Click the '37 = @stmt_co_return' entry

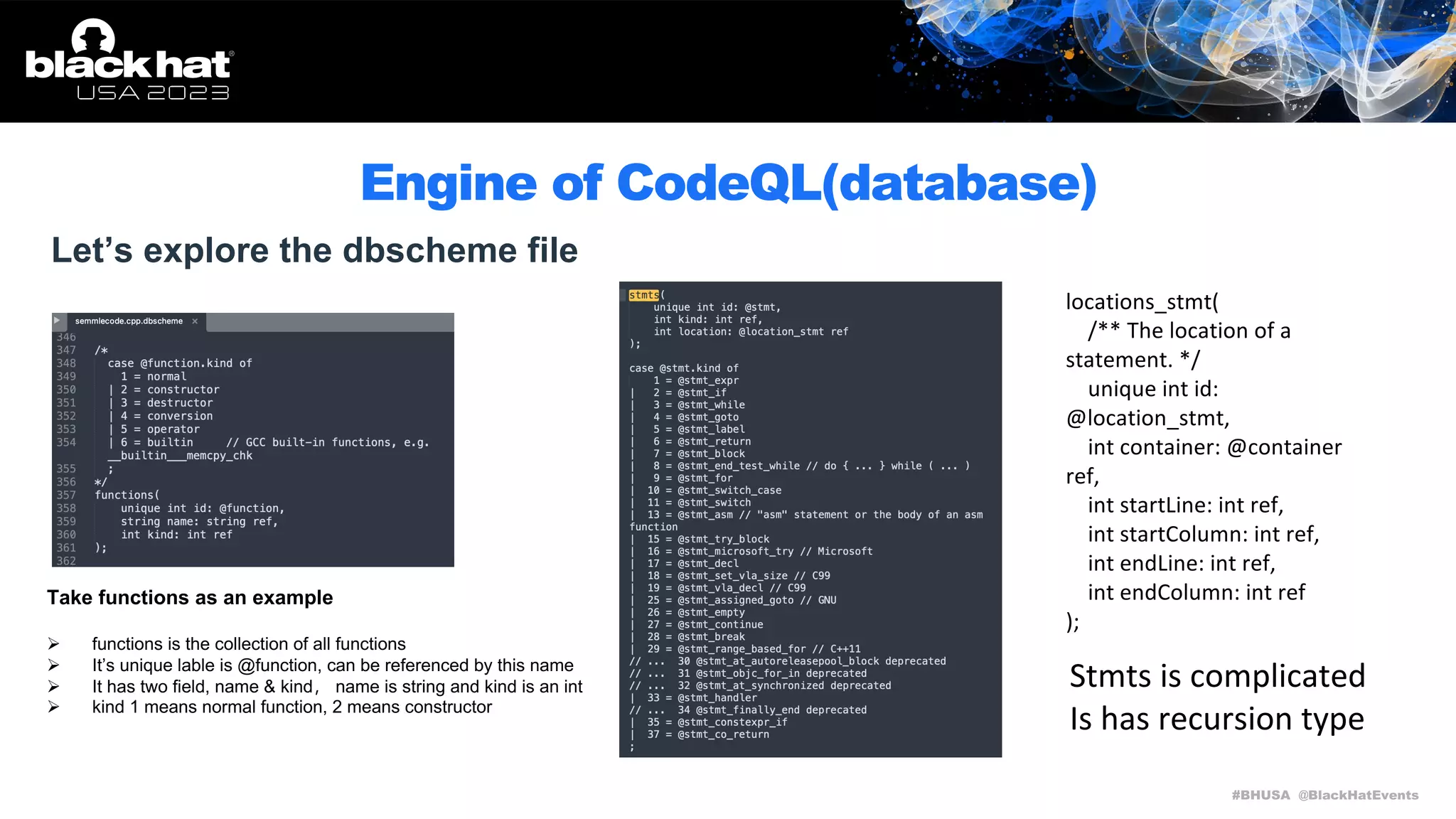coord(708,734)
